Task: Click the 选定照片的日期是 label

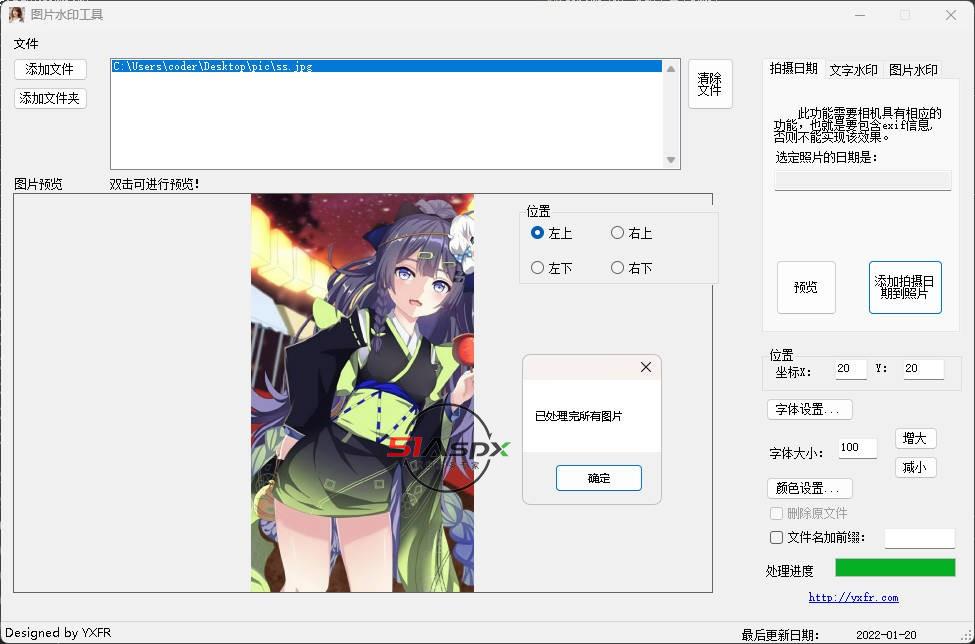Action: coord(826,158)
